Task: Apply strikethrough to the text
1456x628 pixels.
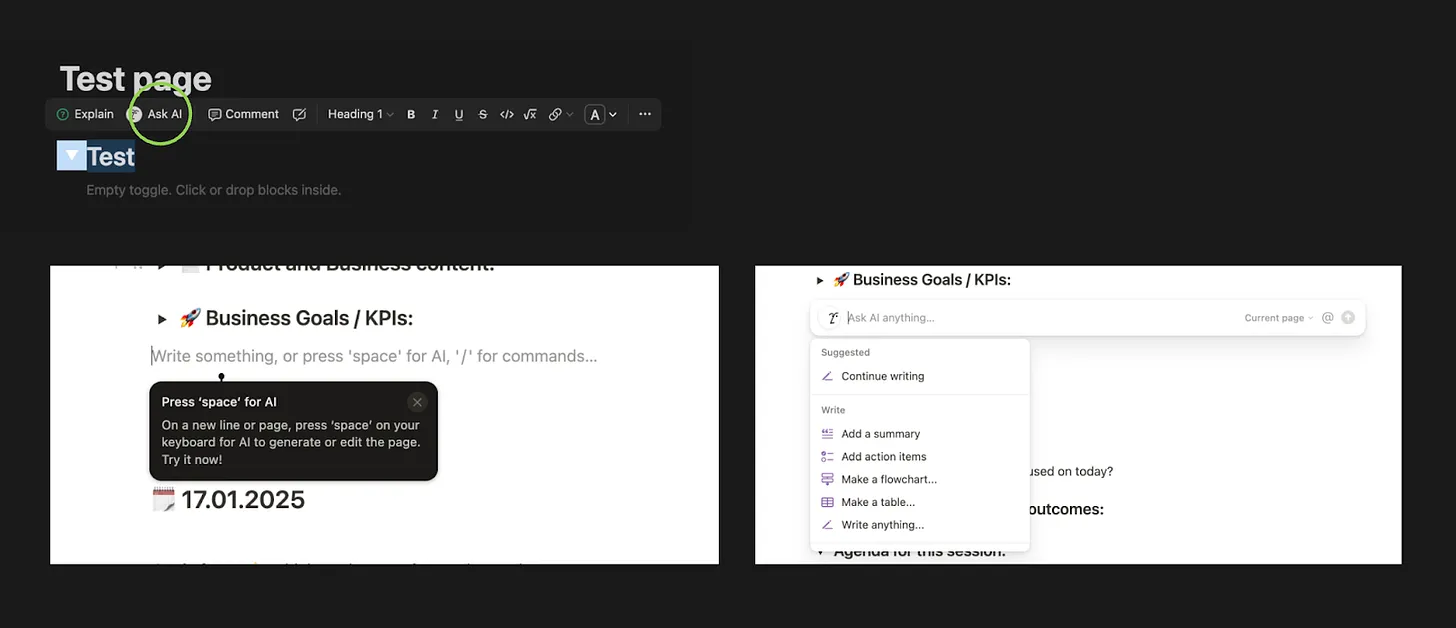Action: click(483, 115)
